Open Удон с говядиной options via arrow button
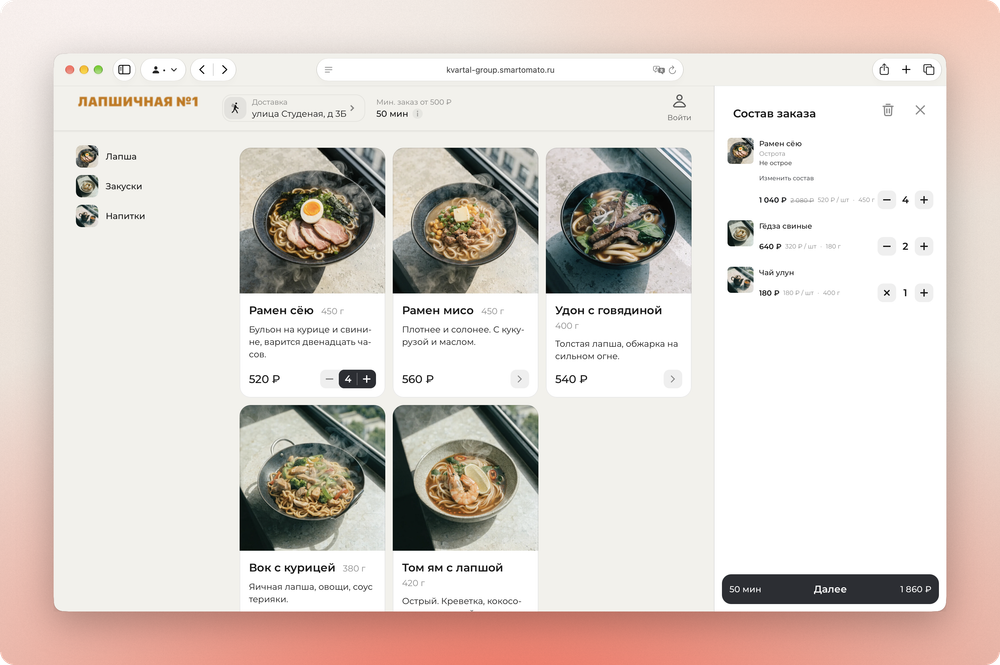Screen dimensions: 1000x665 [672, 379]
